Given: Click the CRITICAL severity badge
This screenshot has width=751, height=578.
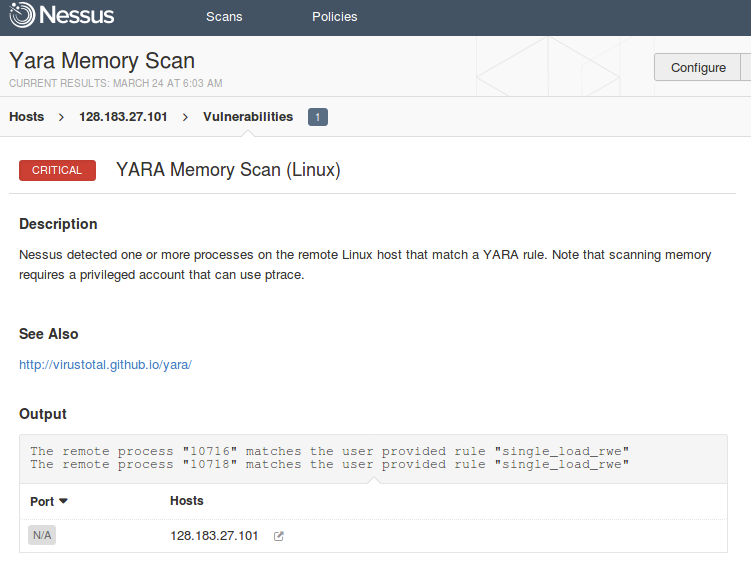Looking at the screenshot, I should 57,170.
